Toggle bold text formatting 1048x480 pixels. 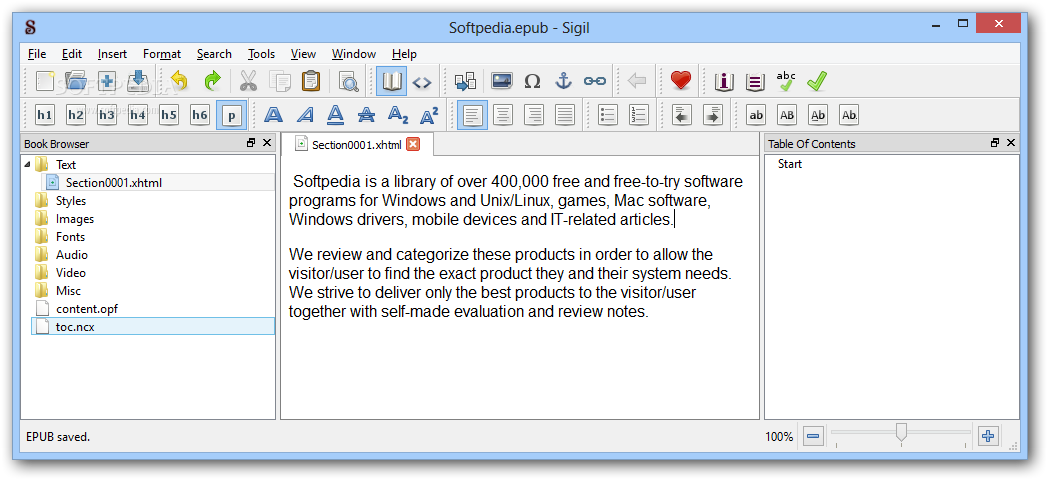click(x=273, y=115)
